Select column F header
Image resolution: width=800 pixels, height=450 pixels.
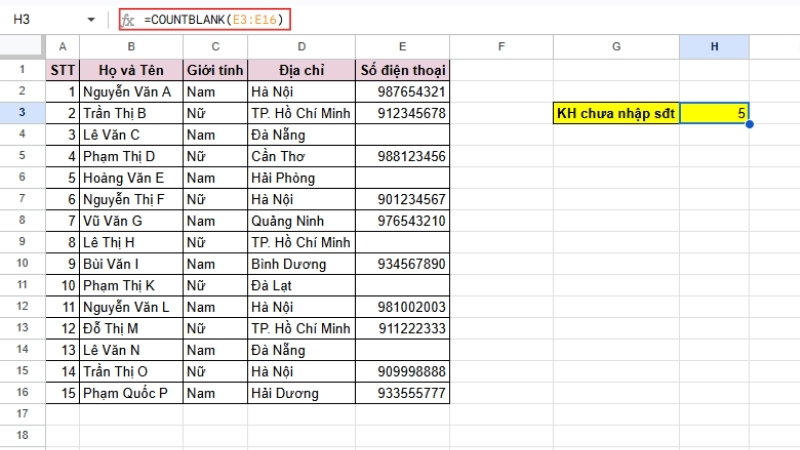[502, 47]
